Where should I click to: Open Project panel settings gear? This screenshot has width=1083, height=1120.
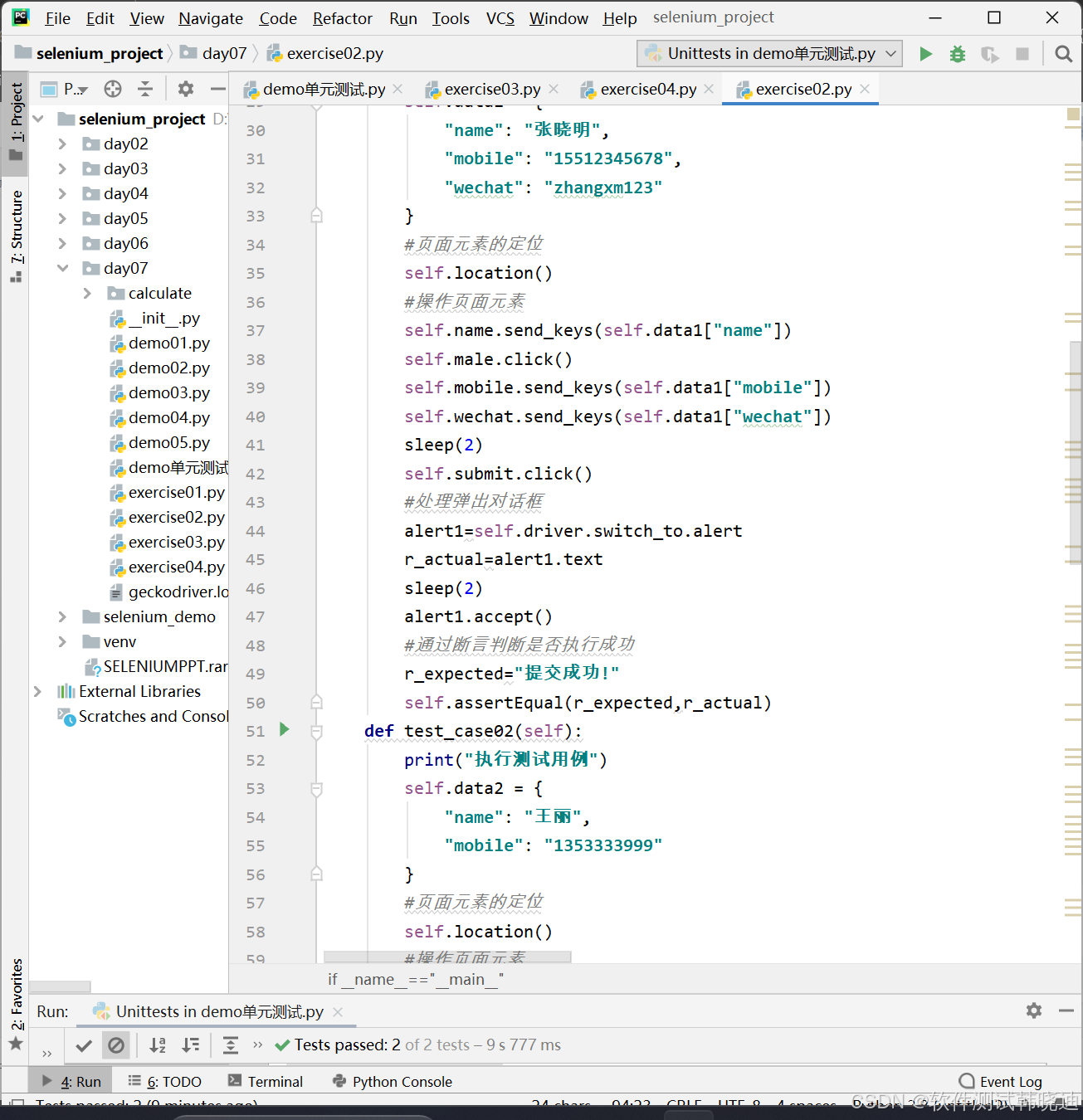click(x=186, y=89)
